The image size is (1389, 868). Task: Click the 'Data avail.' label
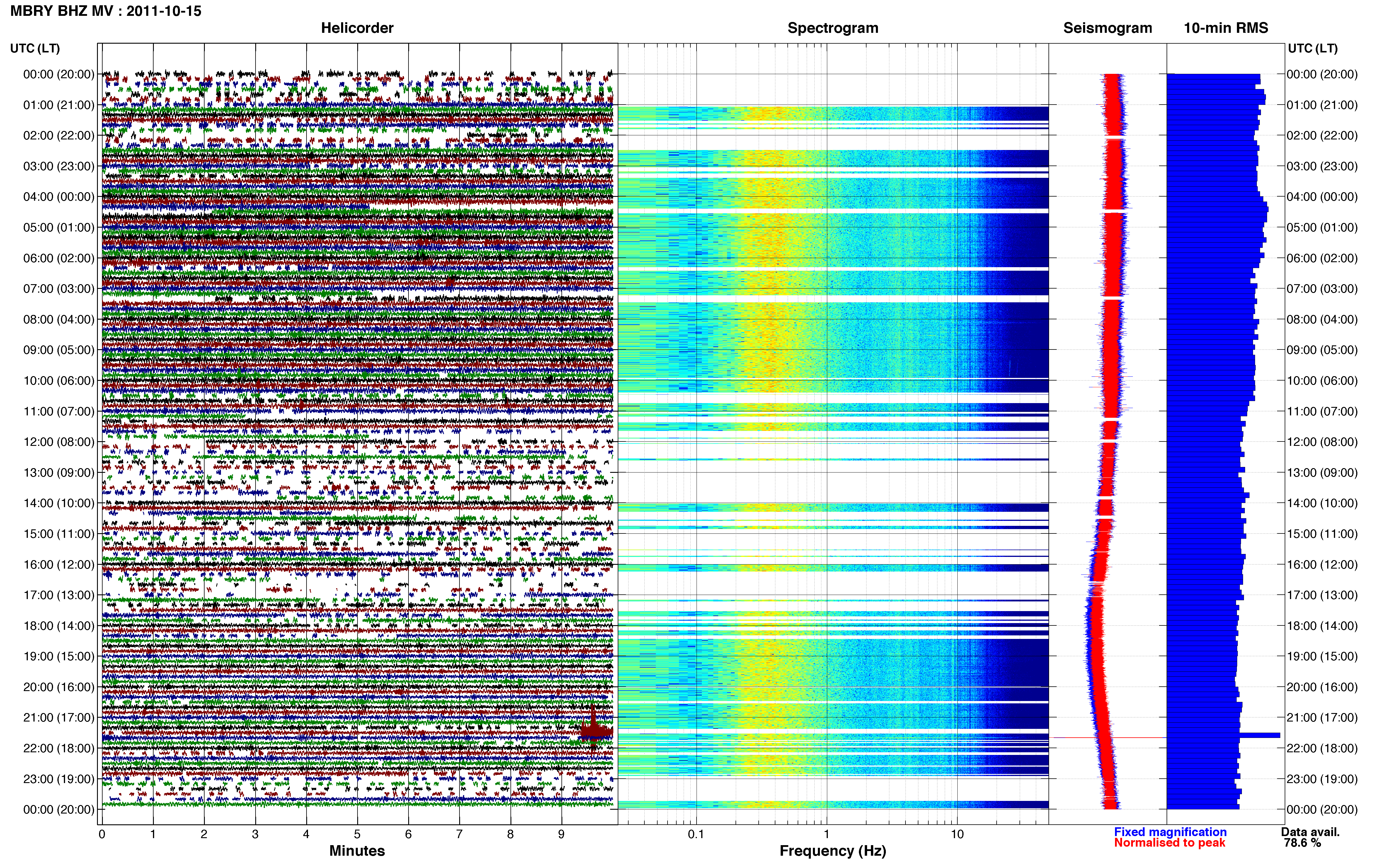coord(1310,832)
